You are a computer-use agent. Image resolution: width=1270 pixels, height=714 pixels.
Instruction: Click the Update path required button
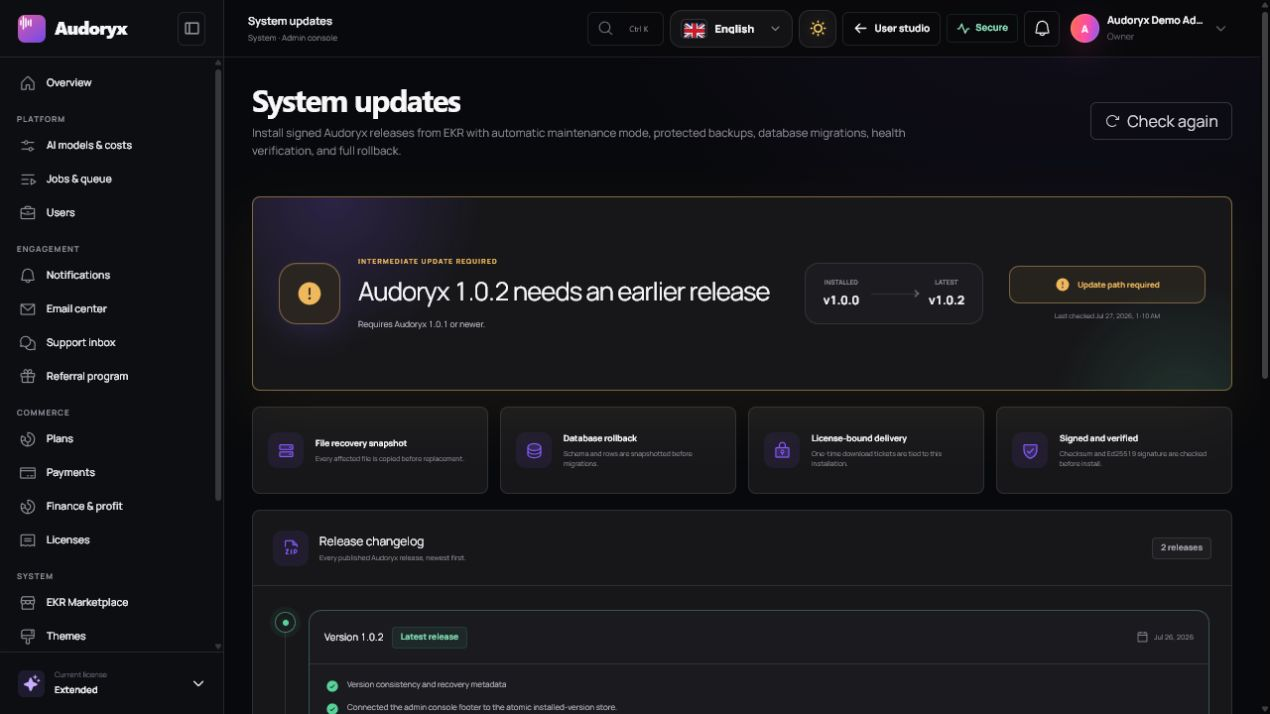1107,285
